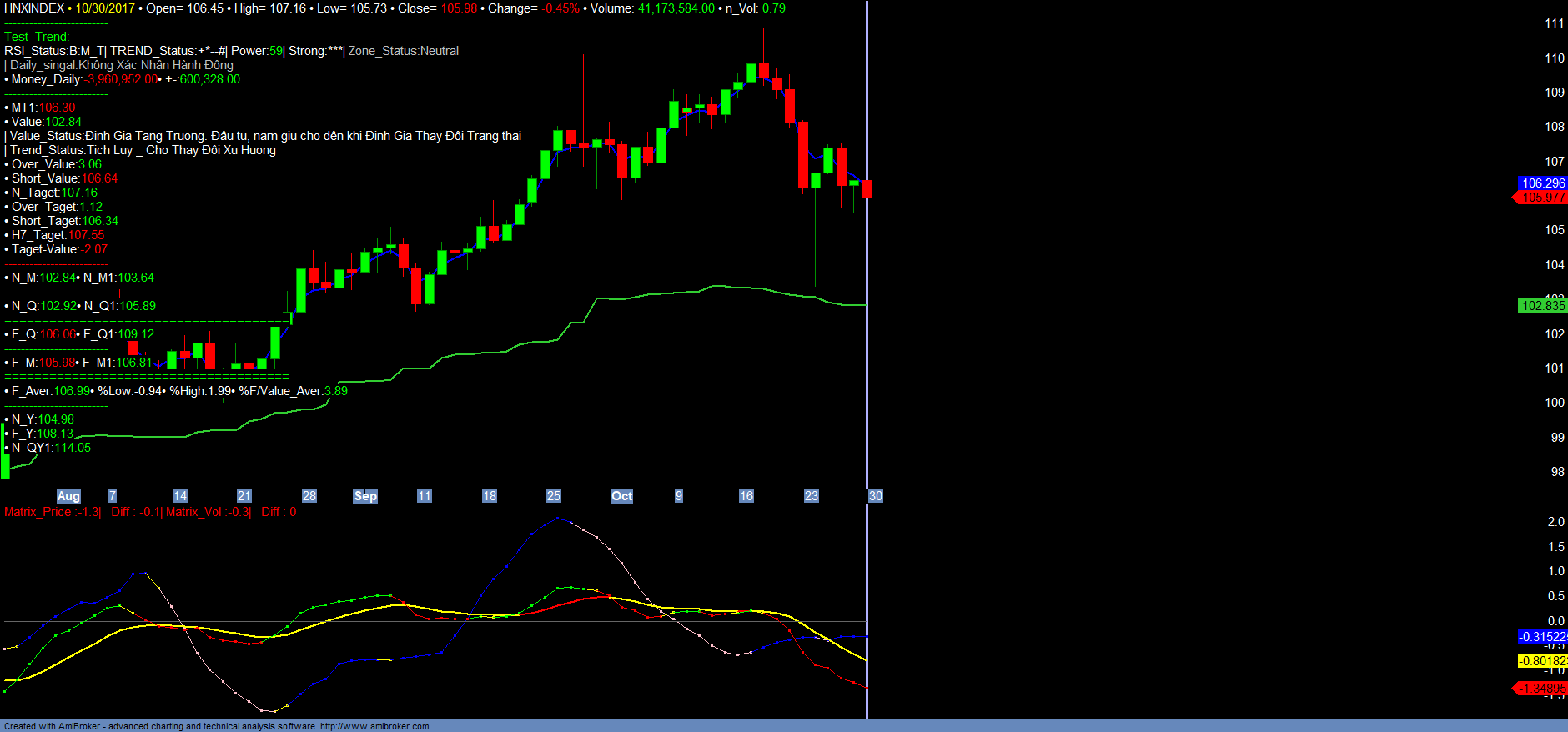Click the Oct month marker on date axis

(x=621, y=496)
